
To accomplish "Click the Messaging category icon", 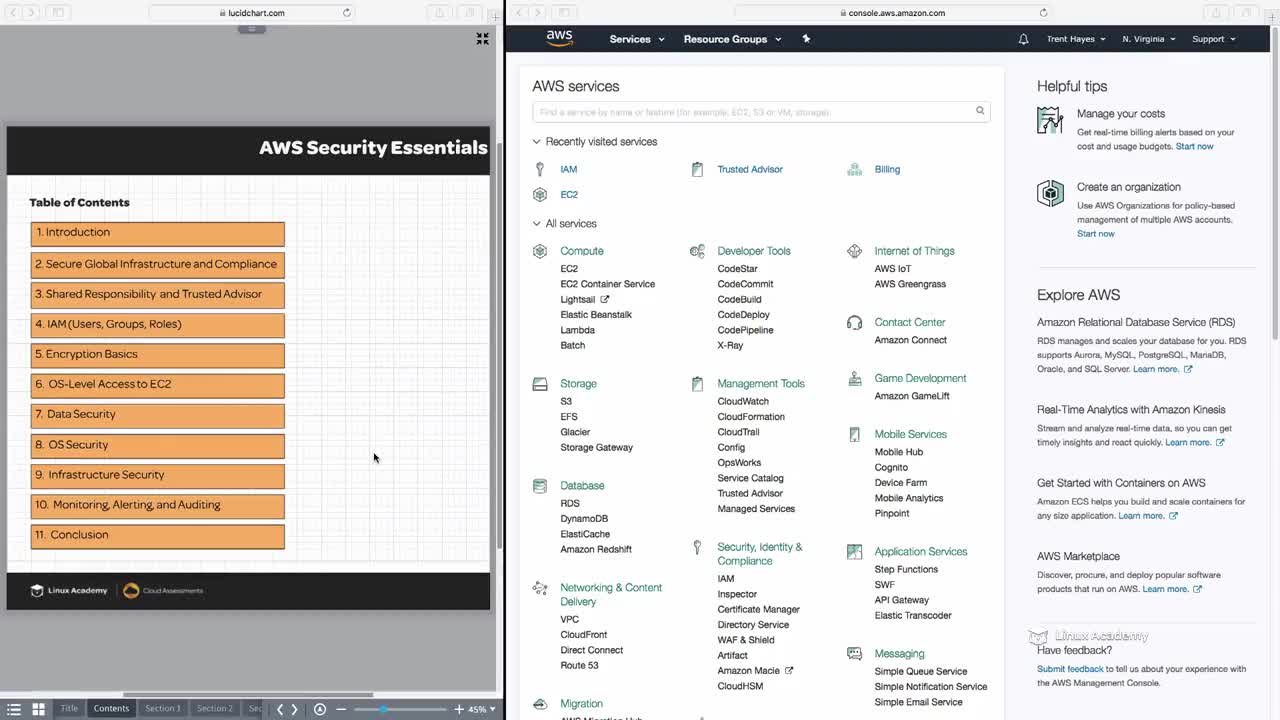I will (x=854, y=654).
